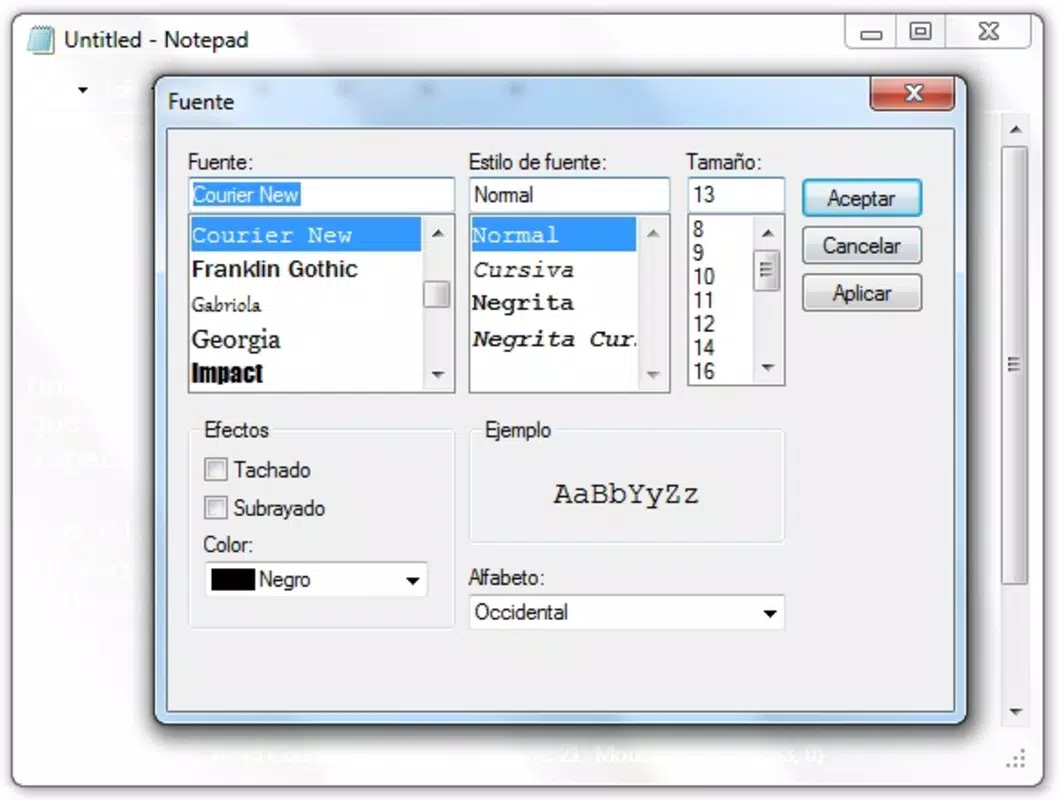Screen dimensions: 1061x800
Task: Minimize the Notepad window
Action: [x=871, y=32]
